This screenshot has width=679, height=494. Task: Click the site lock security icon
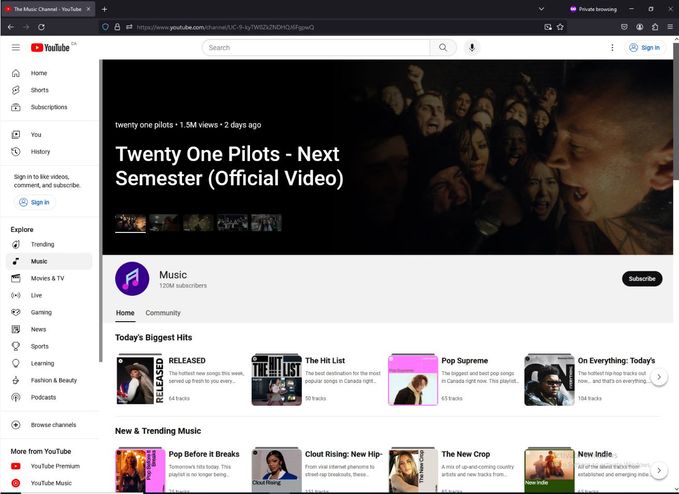click(117, 27)
